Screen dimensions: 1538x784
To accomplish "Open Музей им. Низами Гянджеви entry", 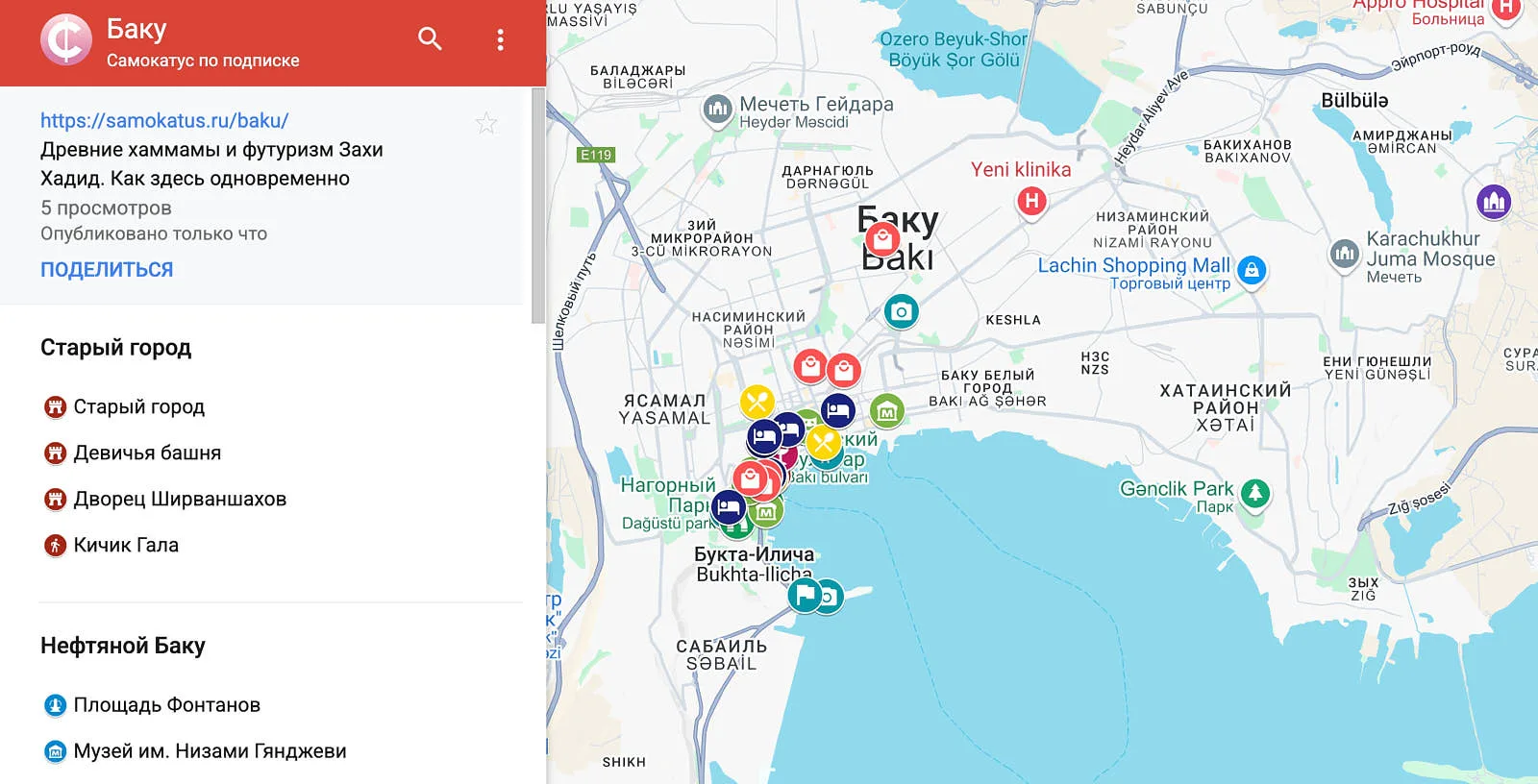I will (210, 750).
